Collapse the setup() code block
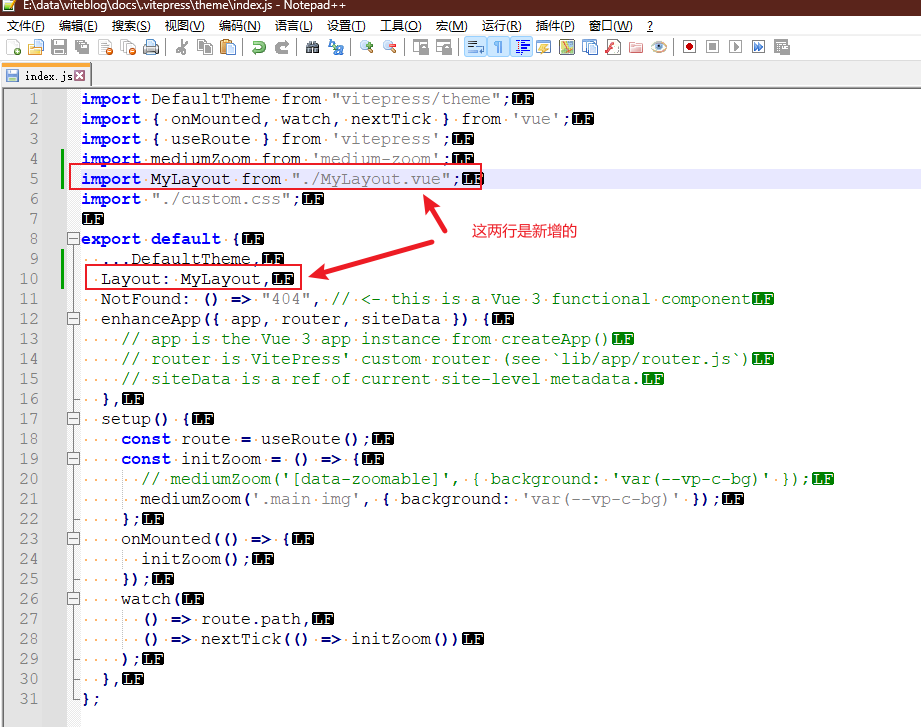Screen dimensions: 921x727 pyautogui.click(x=72, y=418)
